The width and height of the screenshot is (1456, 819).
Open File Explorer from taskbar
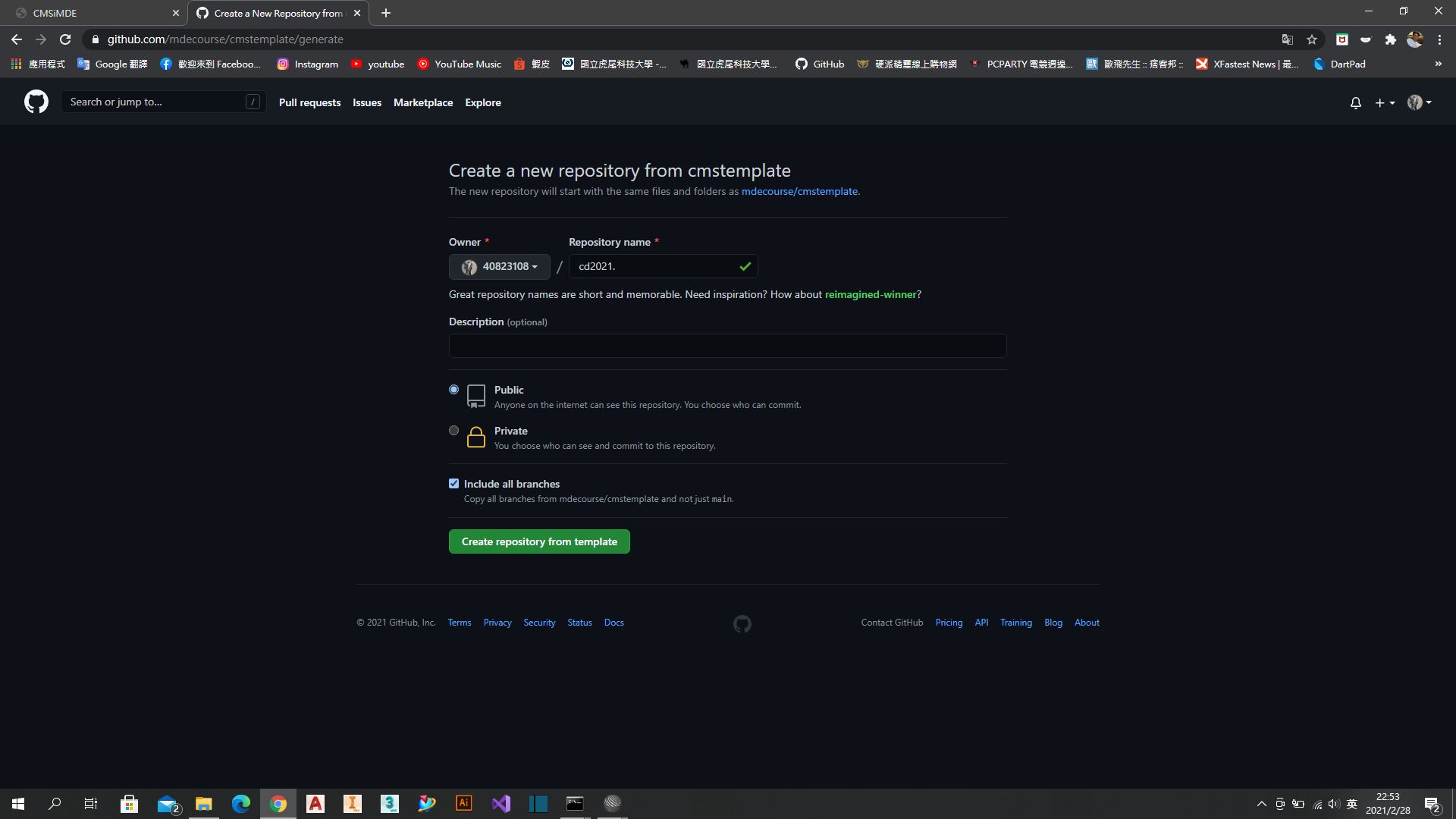pyautogui.click(x=204, y=804)
